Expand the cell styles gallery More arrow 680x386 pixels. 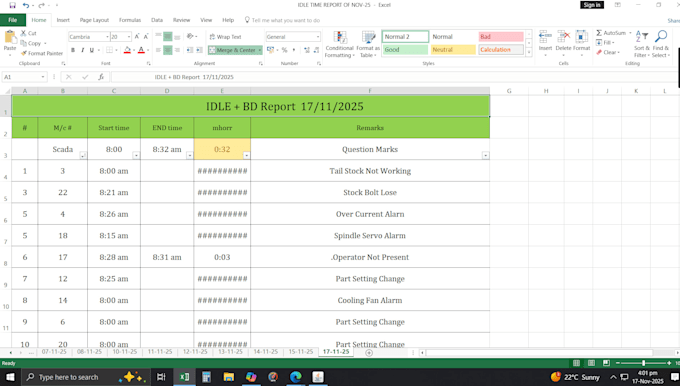(x=529, y=52)
